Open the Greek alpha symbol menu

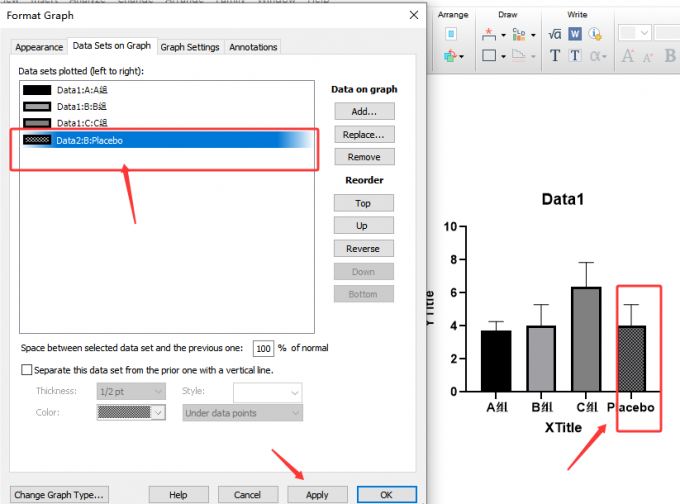598,56
